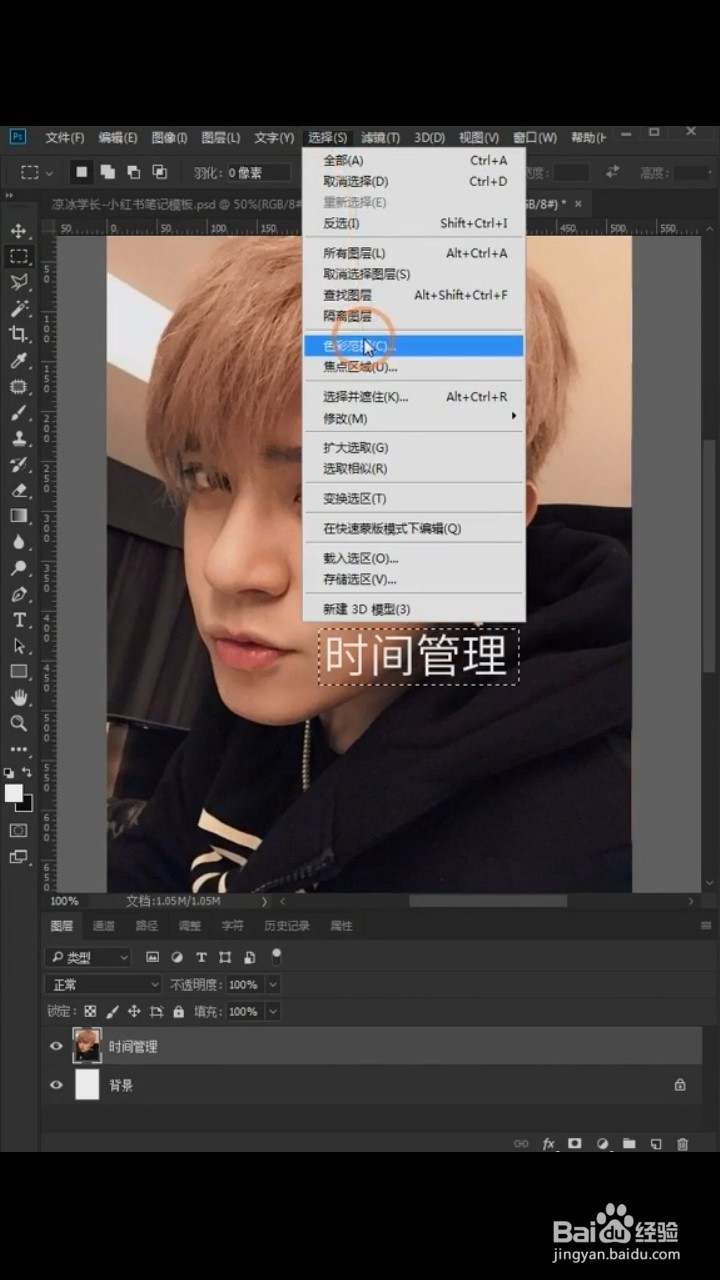
Task: Reset default foreground and background colors
Action: point(9,773)
